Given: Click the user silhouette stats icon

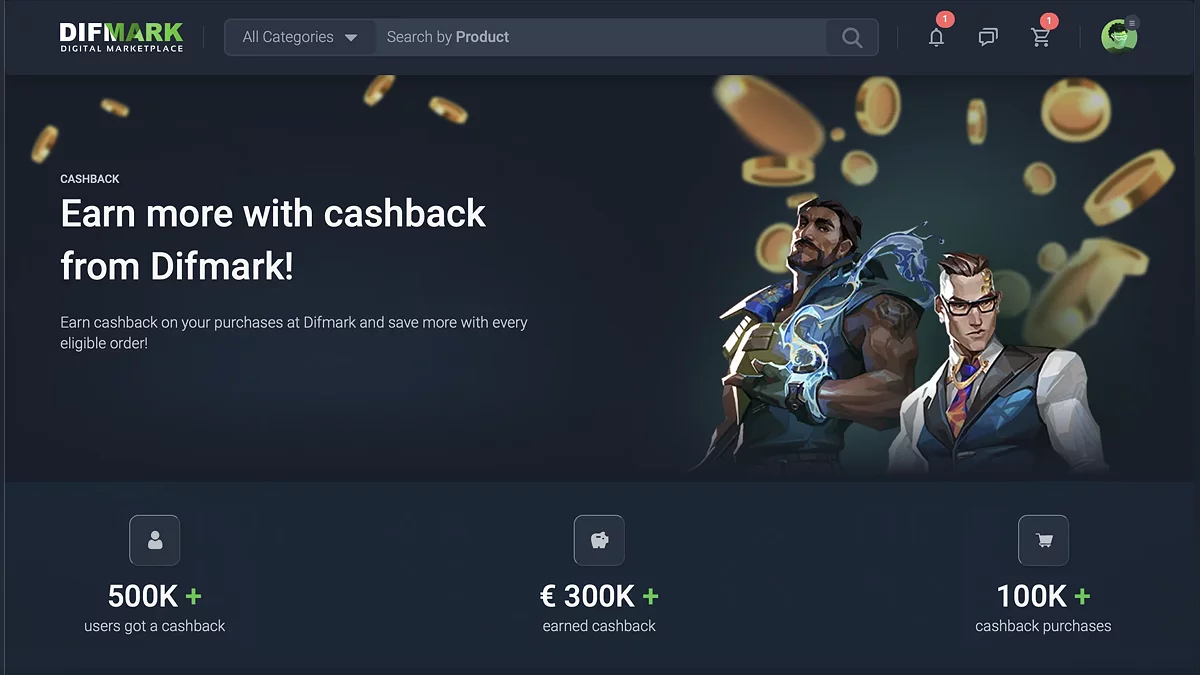Looking at the screenshot, I should [155, 540].
